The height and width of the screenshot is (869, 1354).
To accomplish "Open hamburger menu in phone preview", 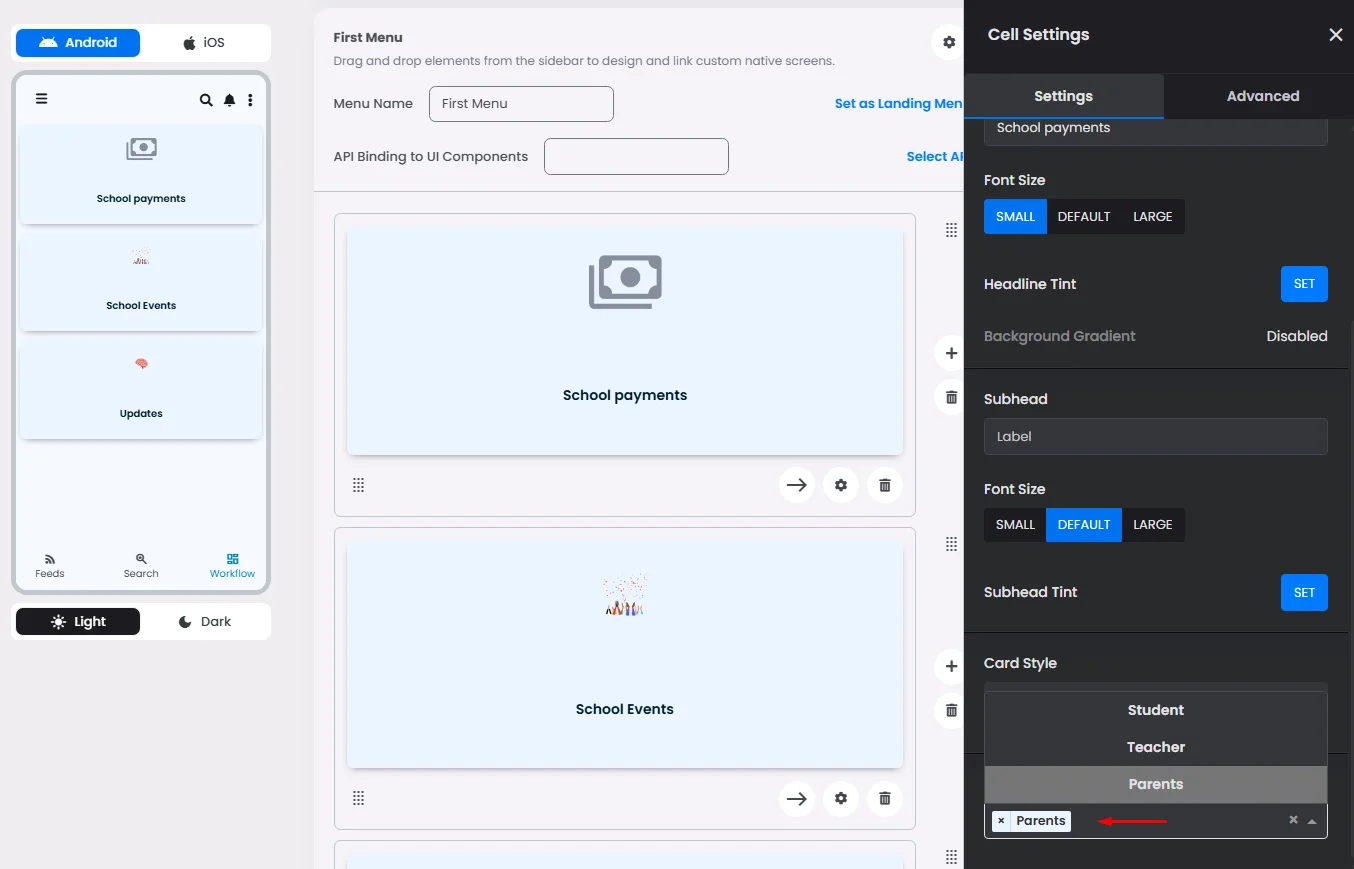I will tap(41, 99).
